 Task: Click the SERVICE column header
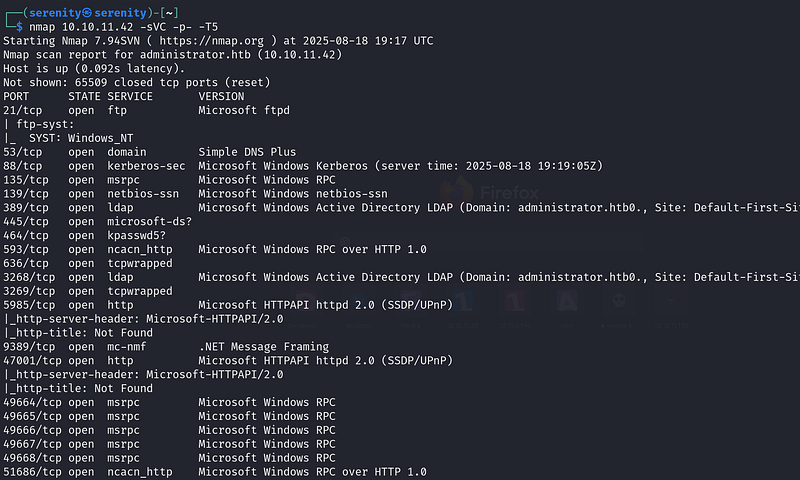pos(130,96)
